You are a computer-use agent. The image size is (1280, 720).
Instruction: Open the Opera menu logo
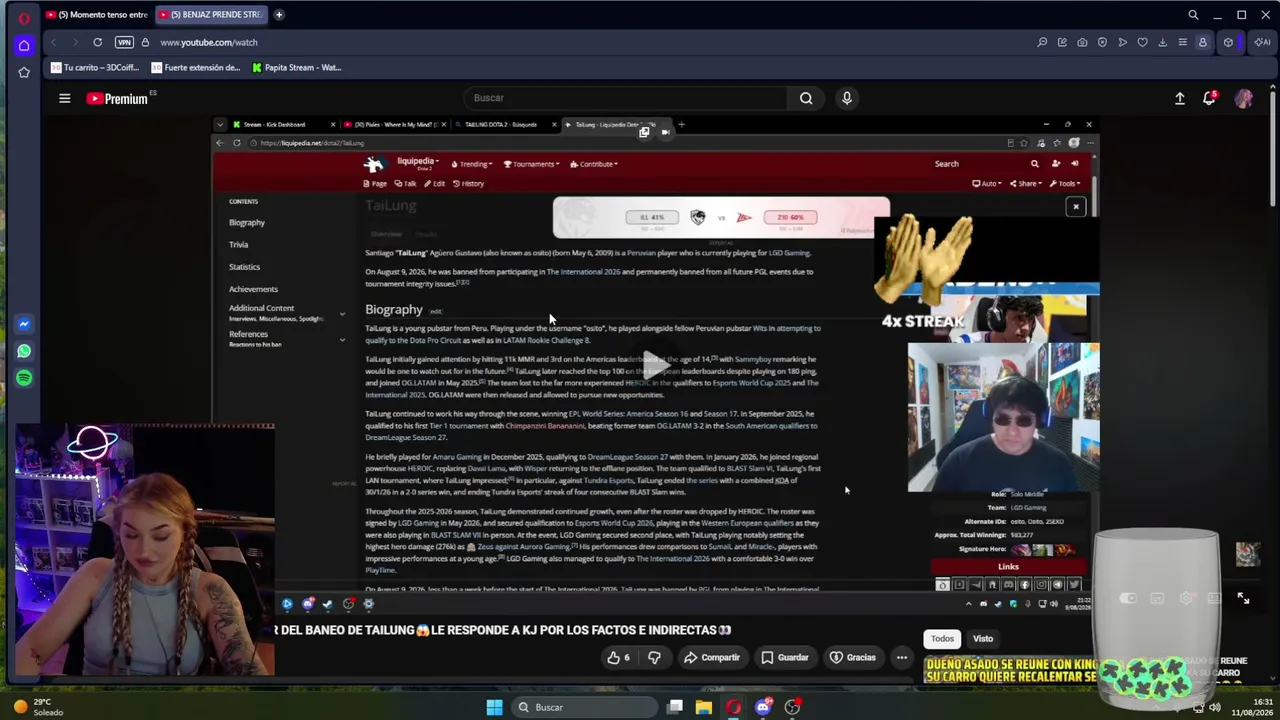tap(24, 17)
